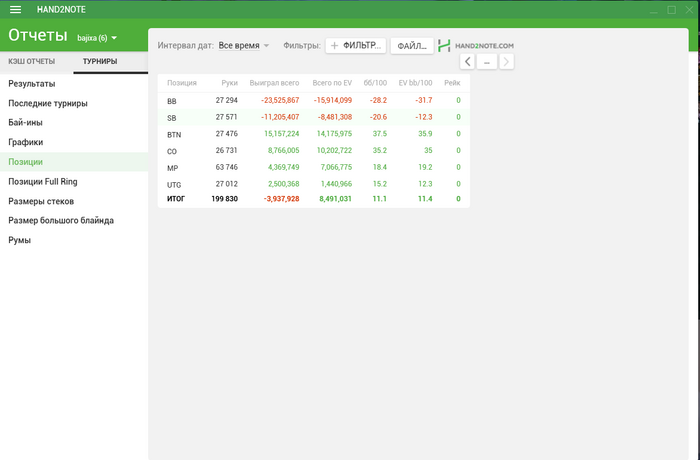Select the MP position row
700x460 pixels.
[x=313, y=167]
